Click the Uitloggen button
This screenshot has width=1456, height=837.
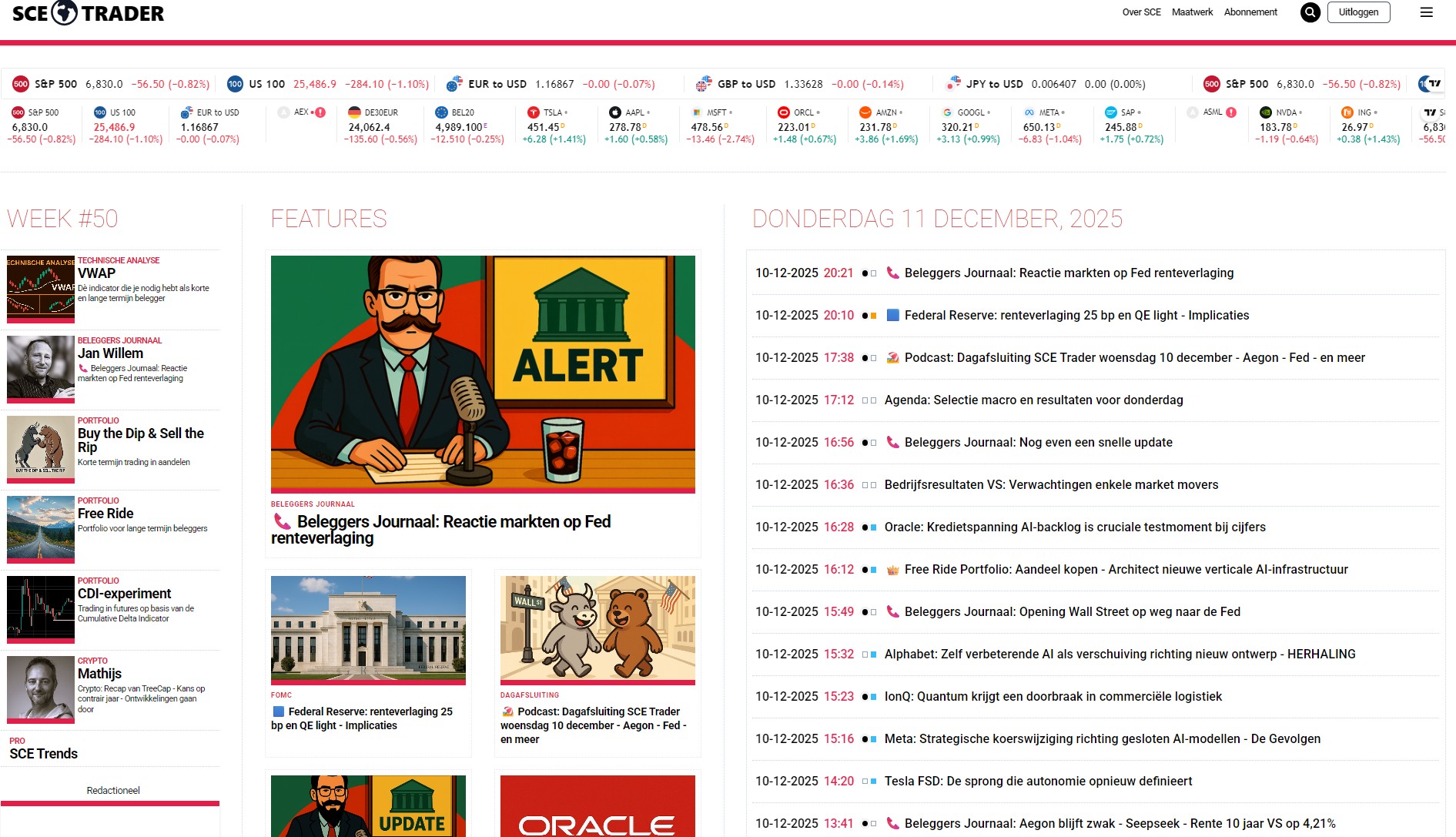(1358, 12)
